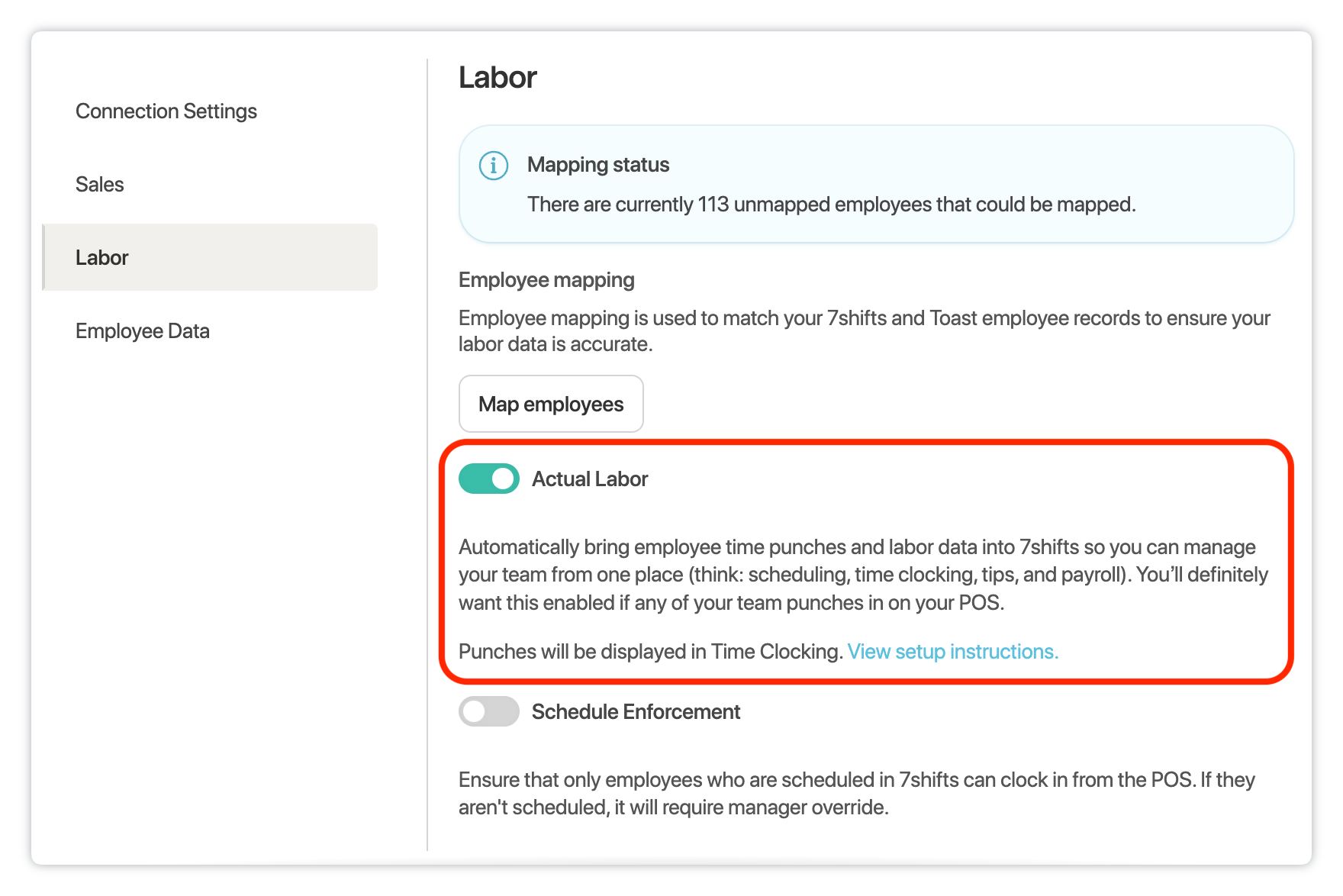Click the Employee mapping section heading
Screen dimensions: 1343x896
pyautogui.click(x=546, y=280)
